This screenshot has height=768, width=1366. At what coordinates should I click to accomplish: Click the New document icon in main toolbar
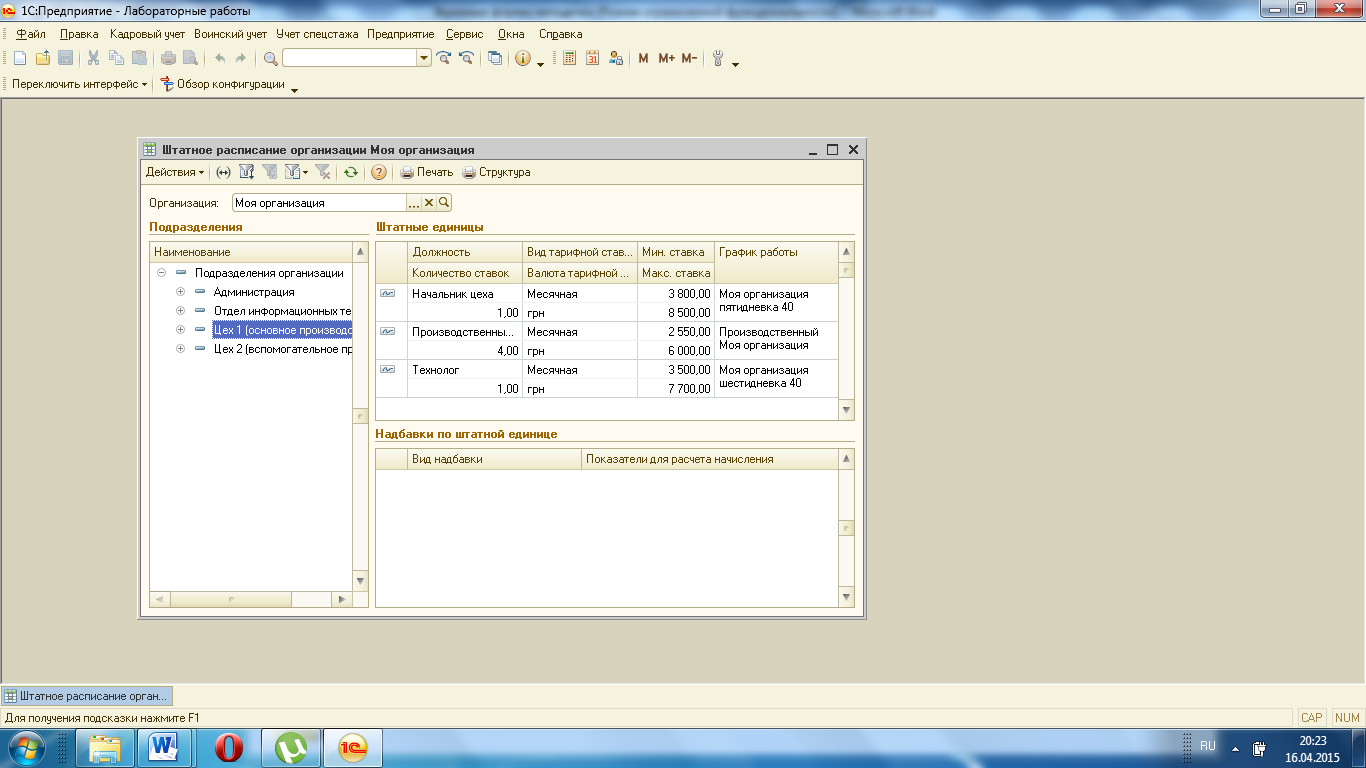[x=19, y=59]
